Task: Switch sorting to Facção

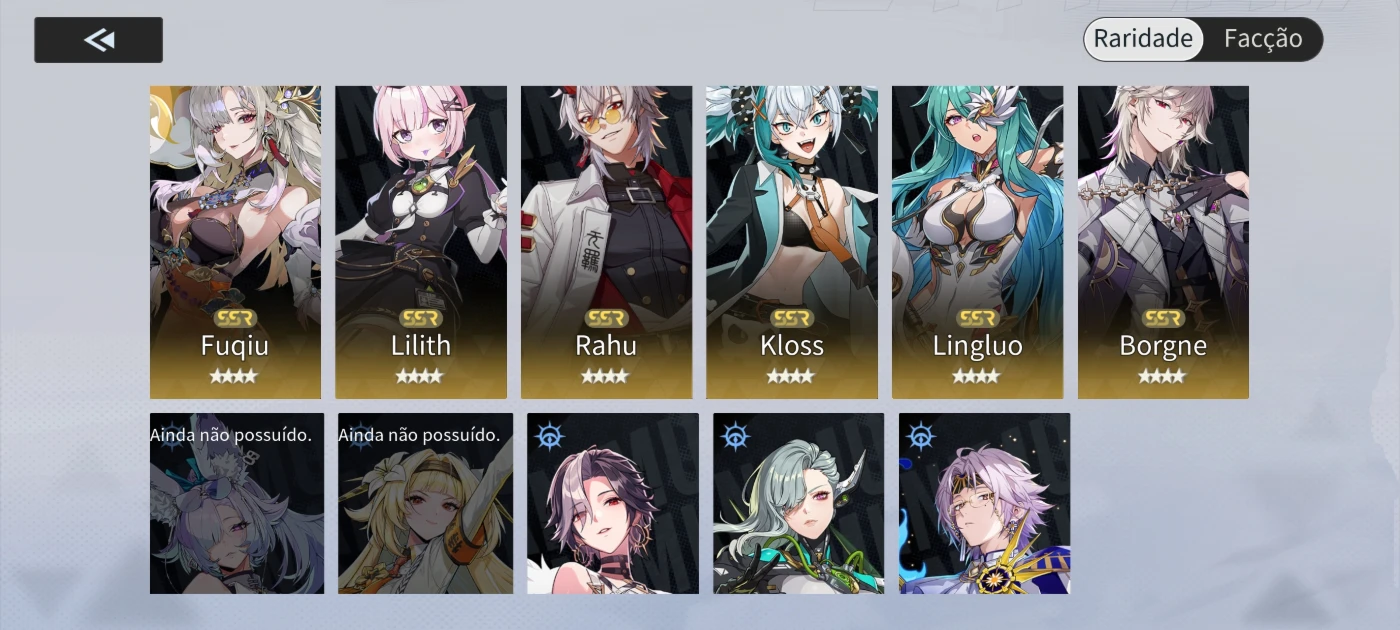Action: pos(1263,39)
